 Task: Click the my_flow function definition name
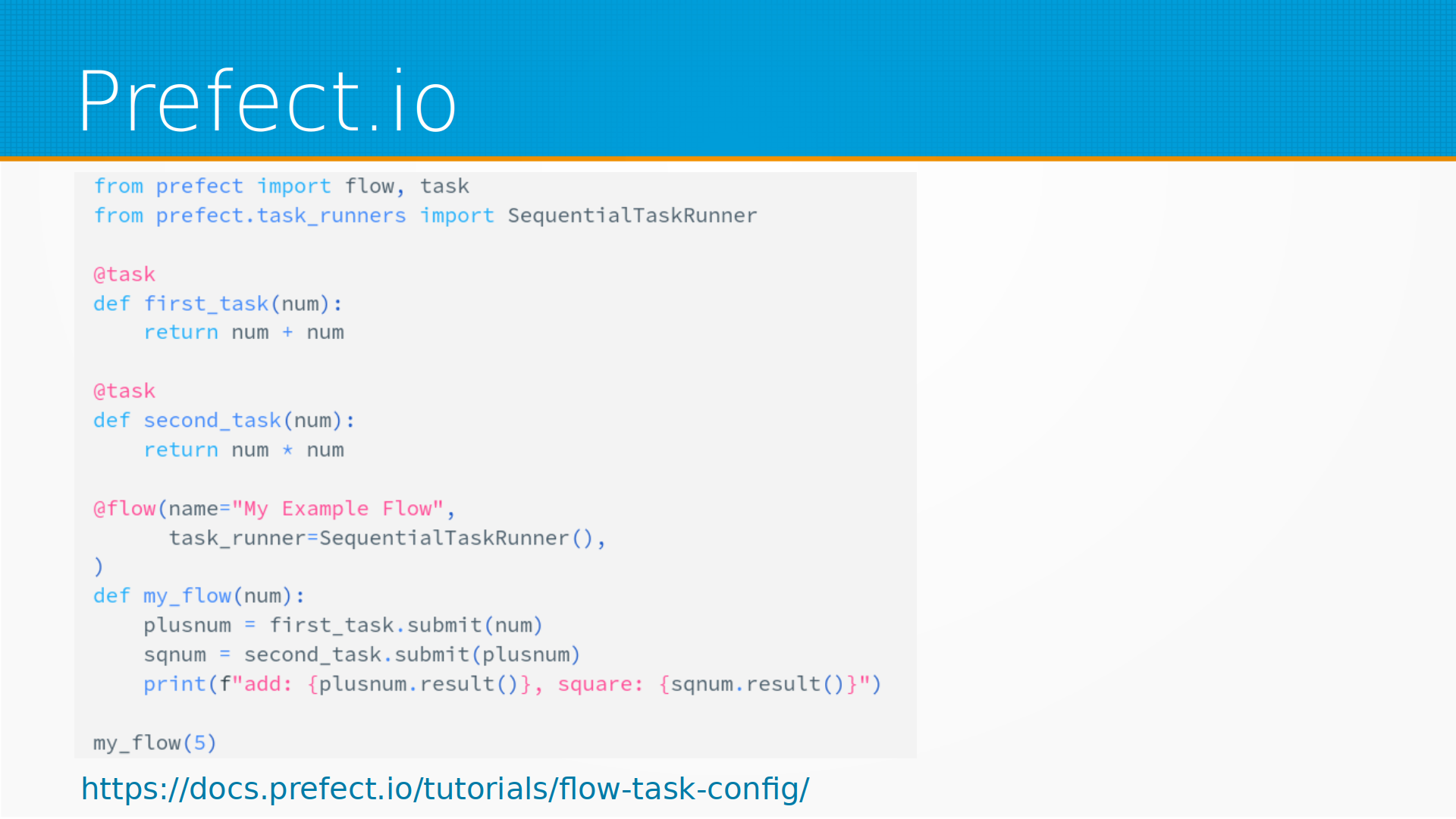click(187, 596)
